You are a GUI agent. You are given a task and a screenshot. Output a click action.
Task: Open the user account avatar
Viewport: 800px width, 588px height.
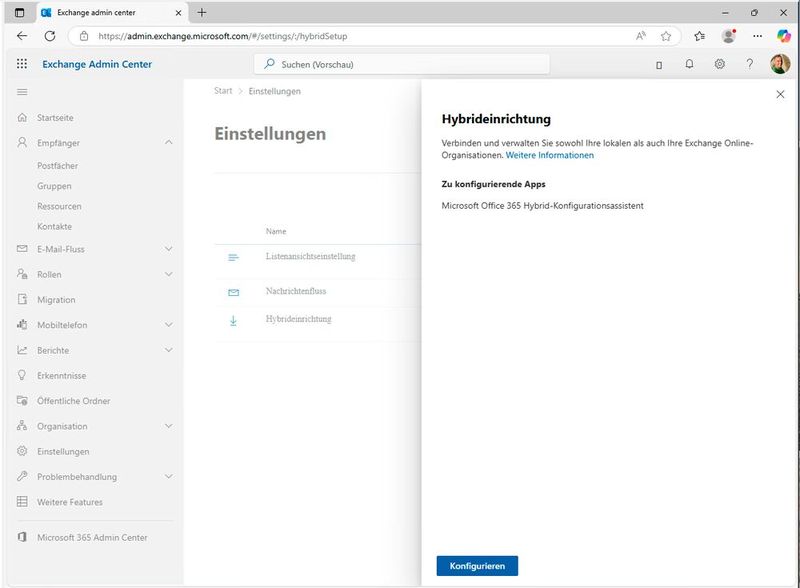pos(780,64)
